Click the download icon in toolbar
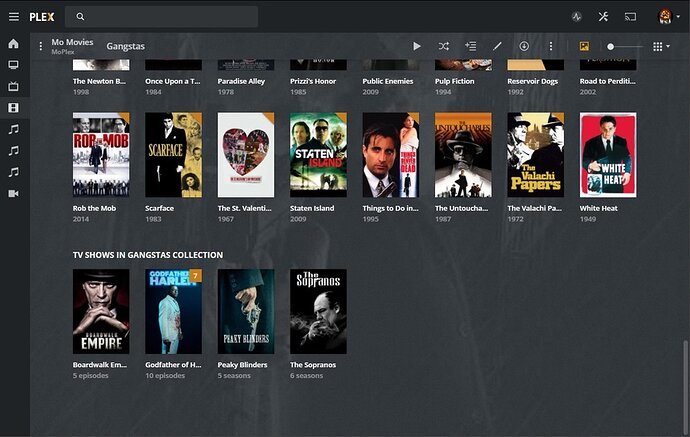Screen dimensions: 690x437 coord(524,46)
